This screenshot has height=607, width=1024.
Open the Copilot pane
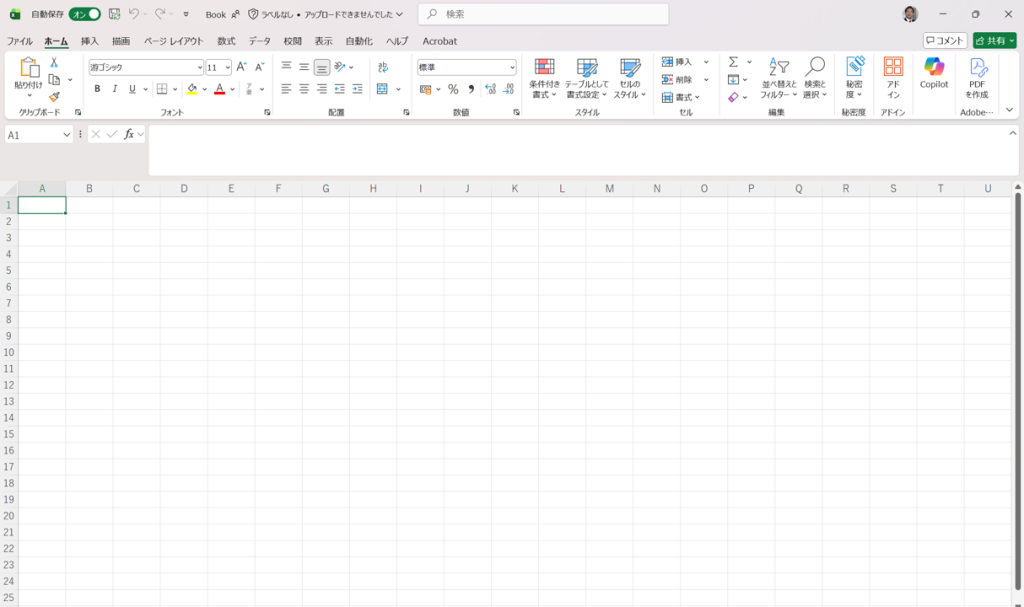coord(934,74)
